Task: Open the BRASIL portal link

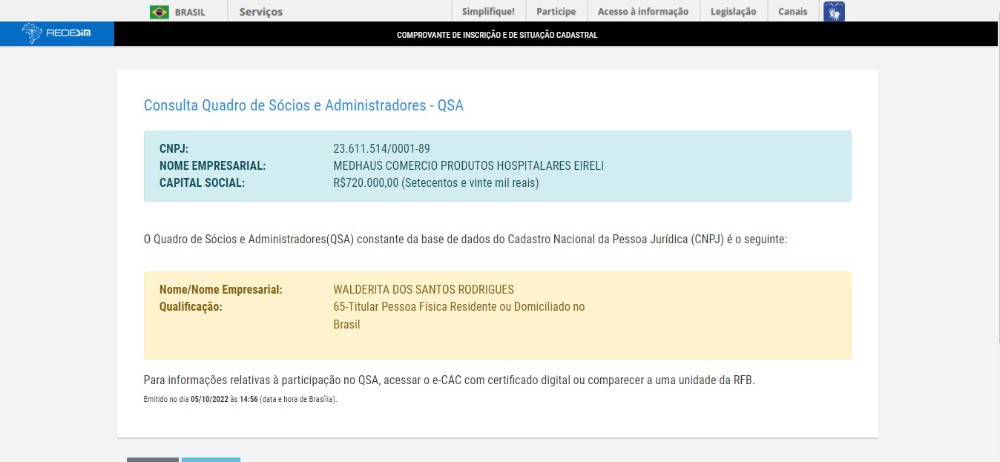Action: coord(190,12)
